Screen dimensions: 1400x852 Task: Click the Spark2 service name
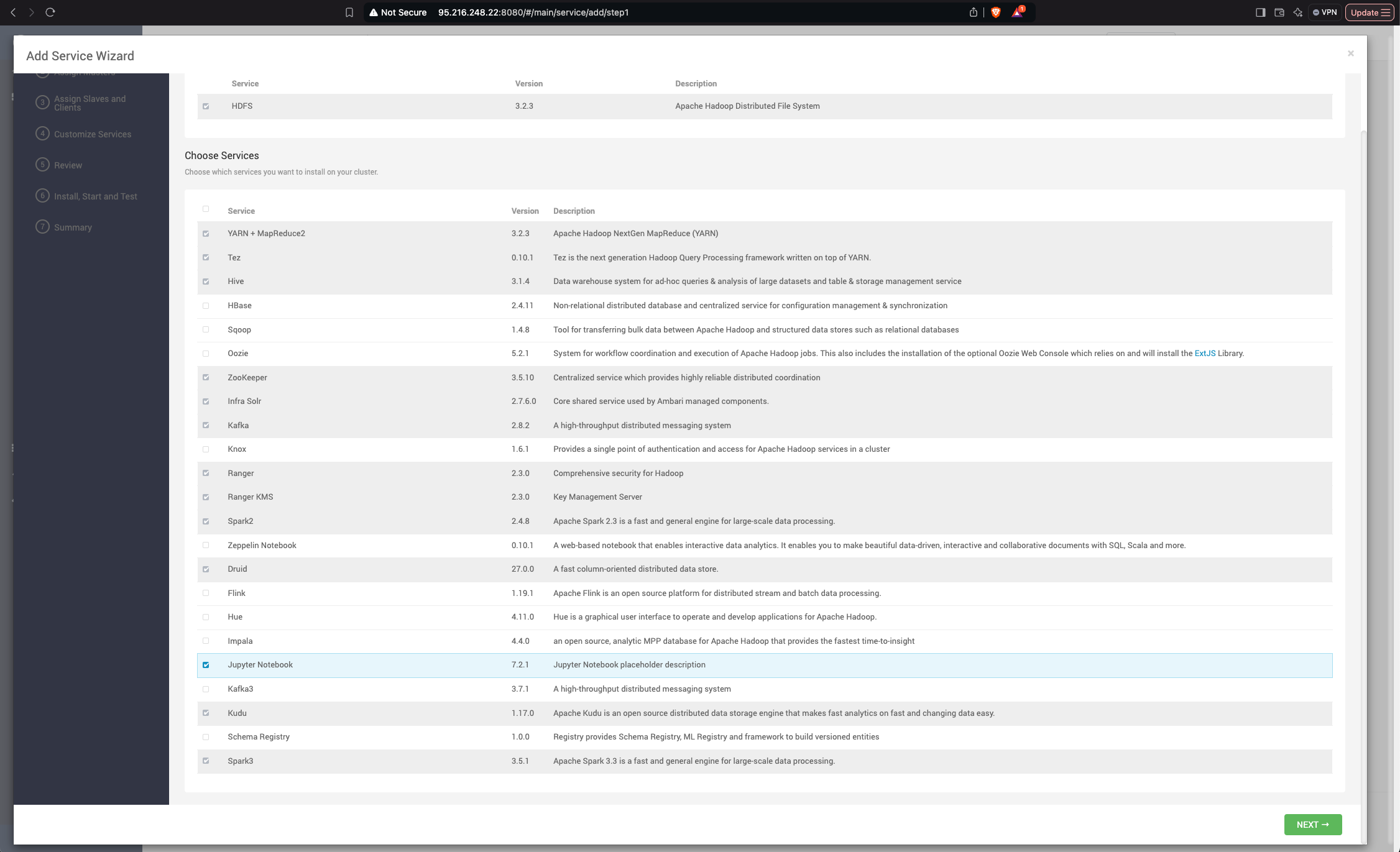240,521
